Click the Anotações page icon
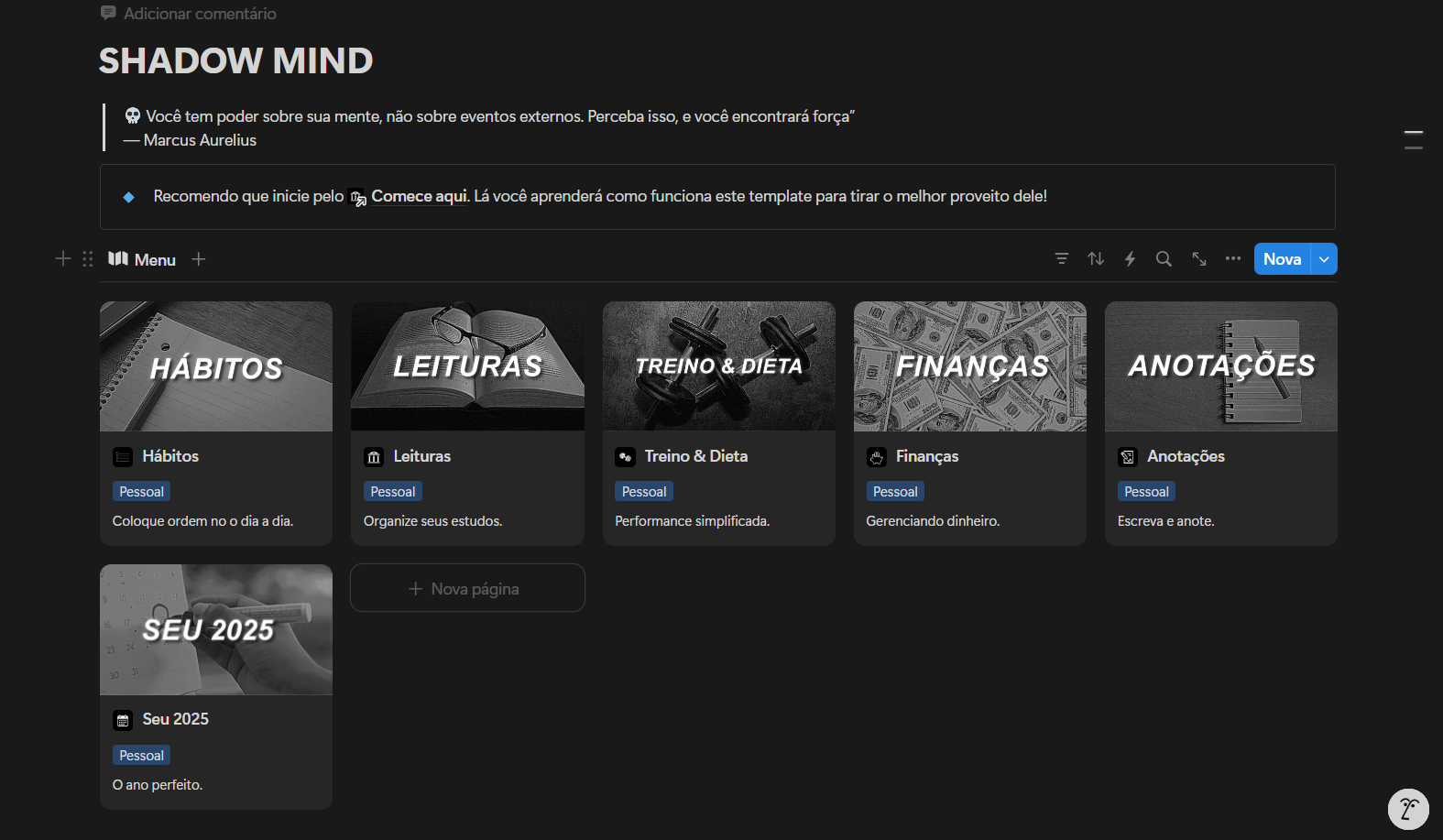Viewport: 1443px width, 840px height. [x=1128, y=457]
